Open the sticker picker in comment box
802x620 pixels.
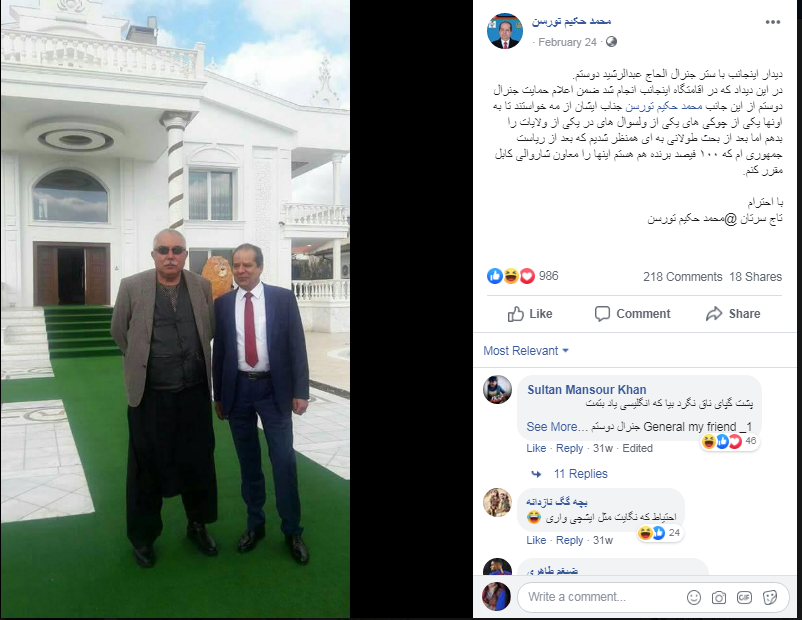tap(769, 597)
